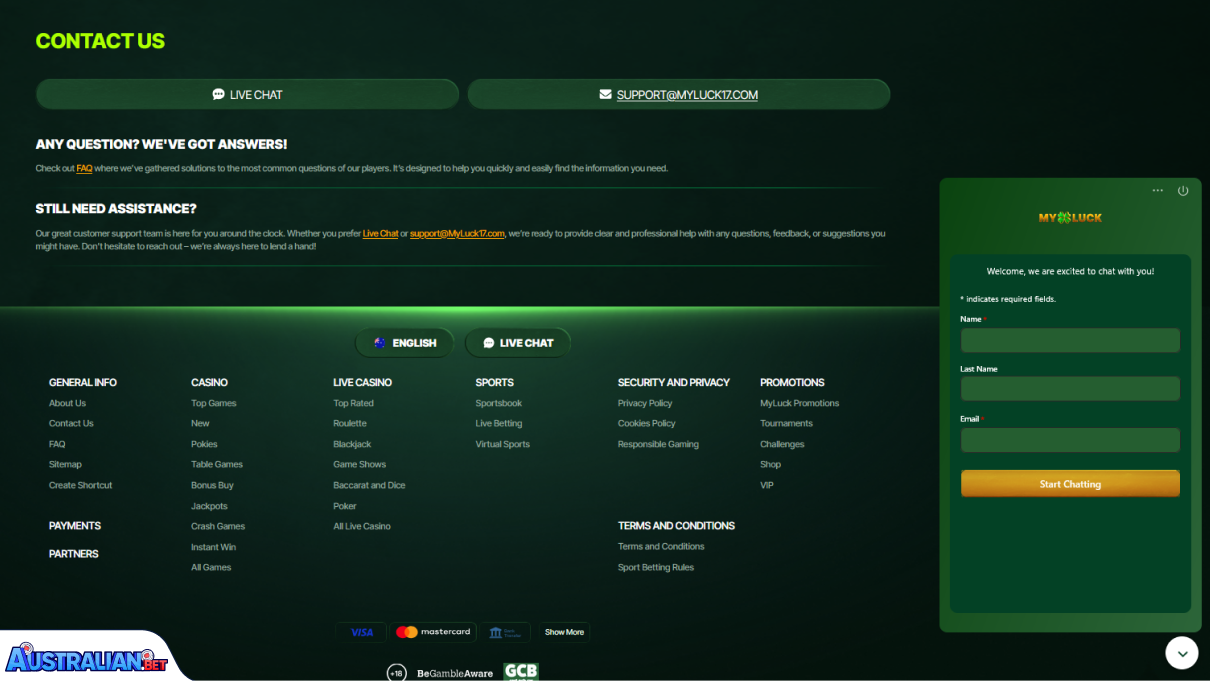Click the Visa payment logo

362,632
